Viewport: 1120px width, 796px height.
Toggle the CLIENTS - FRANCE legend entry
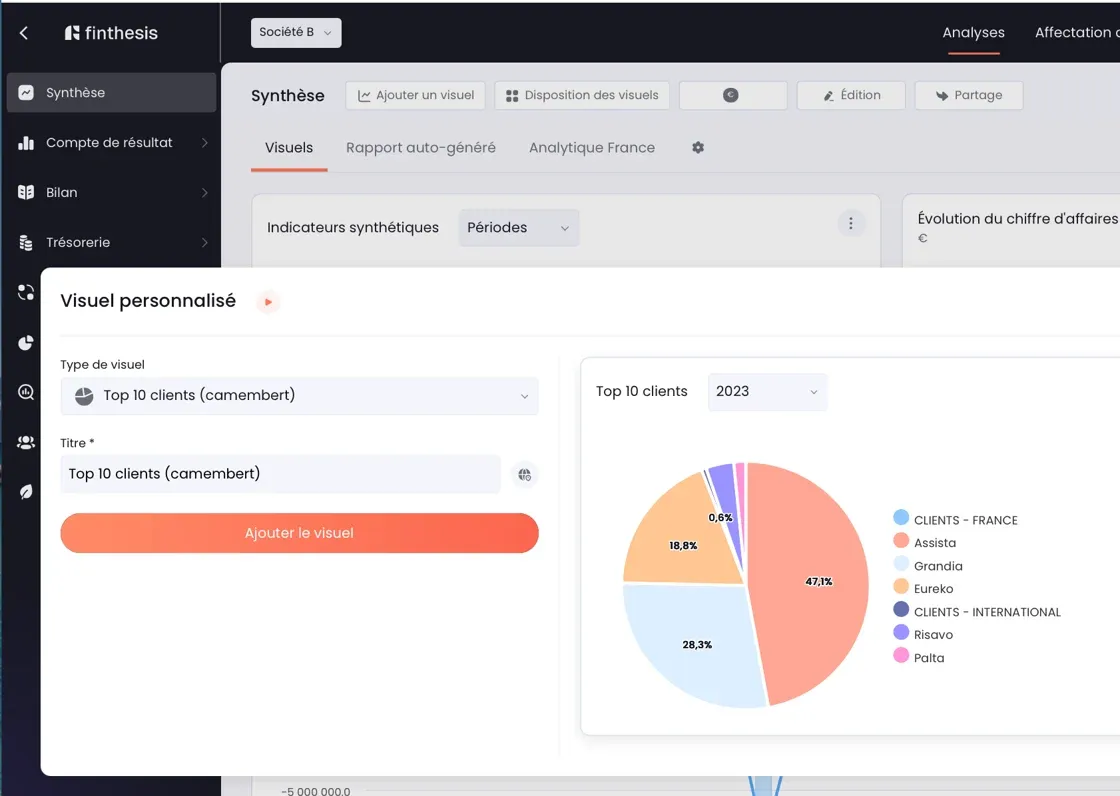(955, 519)
